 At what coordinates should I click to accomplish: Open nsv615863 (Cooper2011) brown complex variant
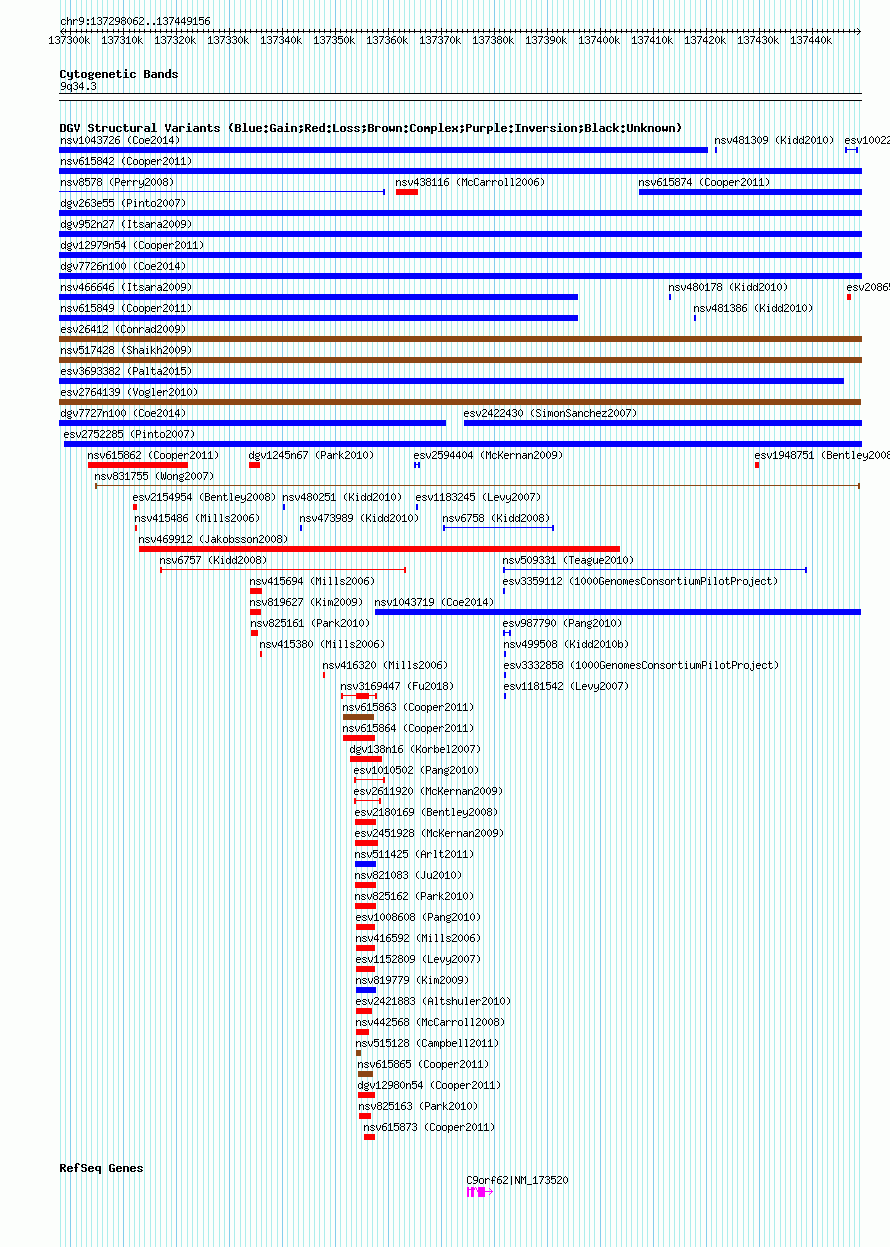tap(358, 717)
